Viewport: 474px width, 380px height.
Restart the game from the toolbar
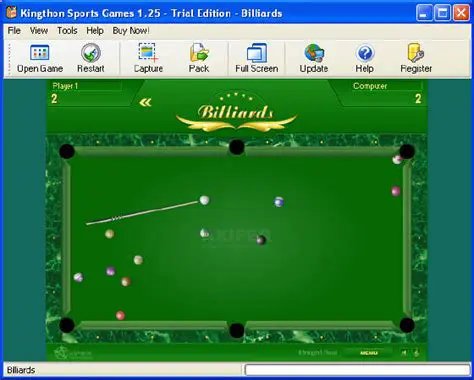[91, 58]
